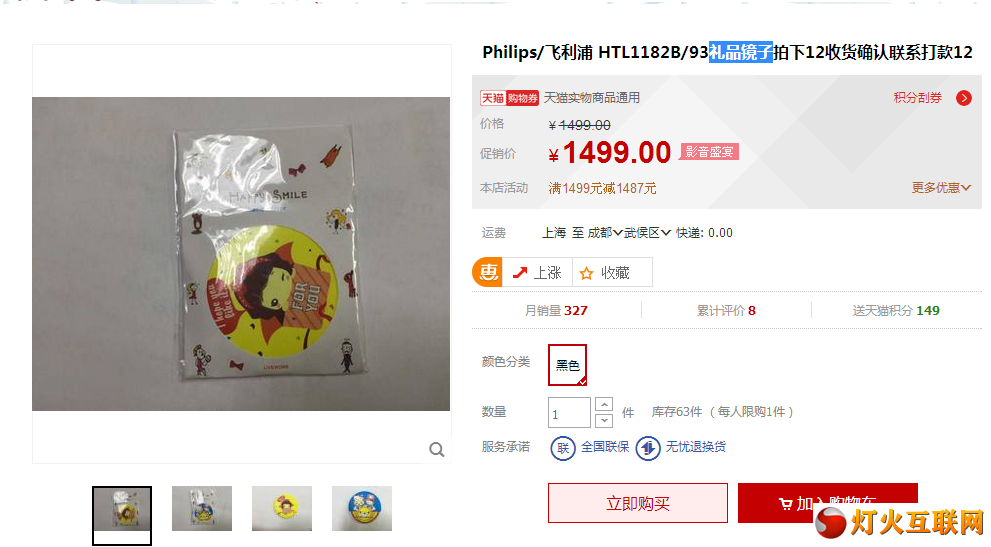Click the 立即购买 buy now button

638,503
